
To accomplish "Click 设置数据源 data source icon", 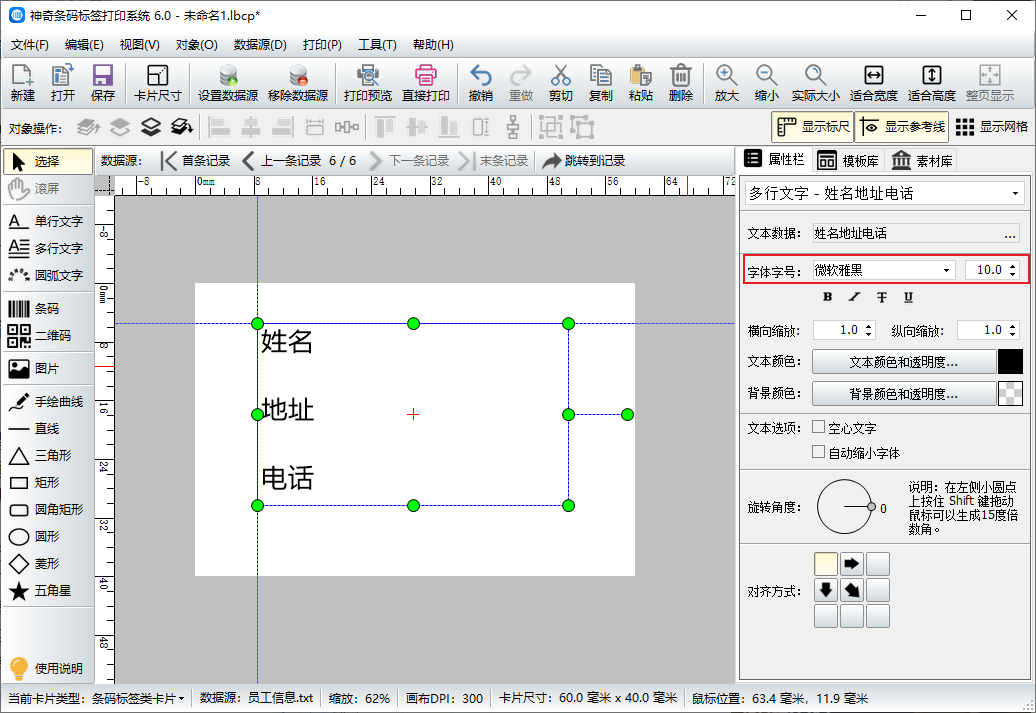I will click(228, 83).
